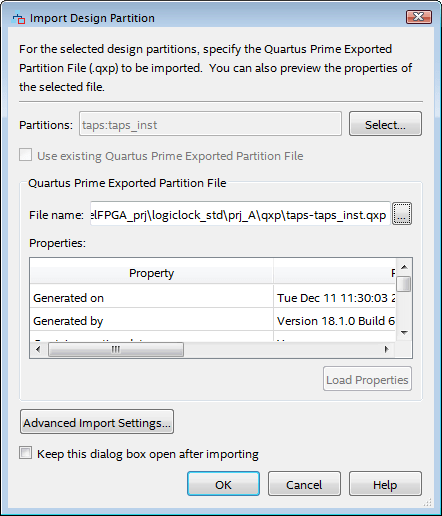Click the Cancel button
442x516 pixels.
(x=304, y=484)
